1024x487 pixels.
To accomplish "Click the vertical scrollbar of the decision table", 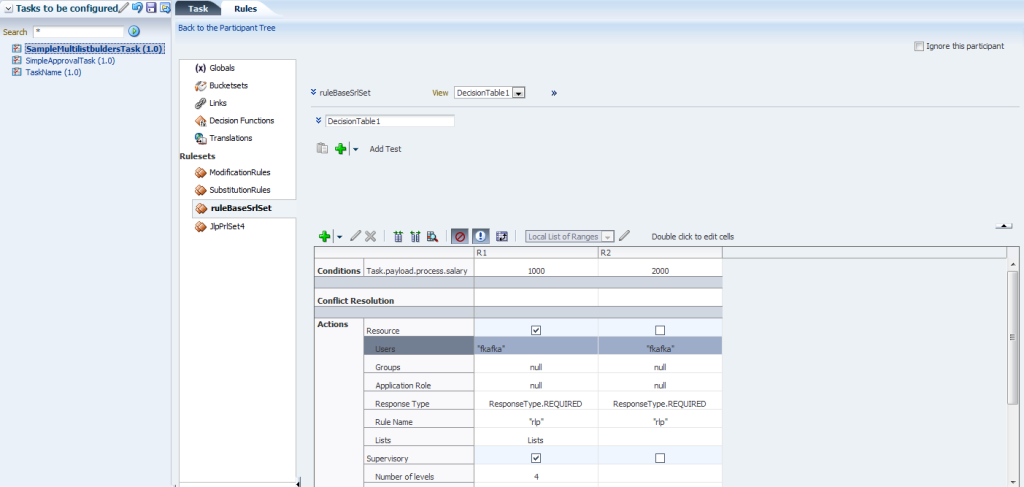I will tap(1012, 336).
